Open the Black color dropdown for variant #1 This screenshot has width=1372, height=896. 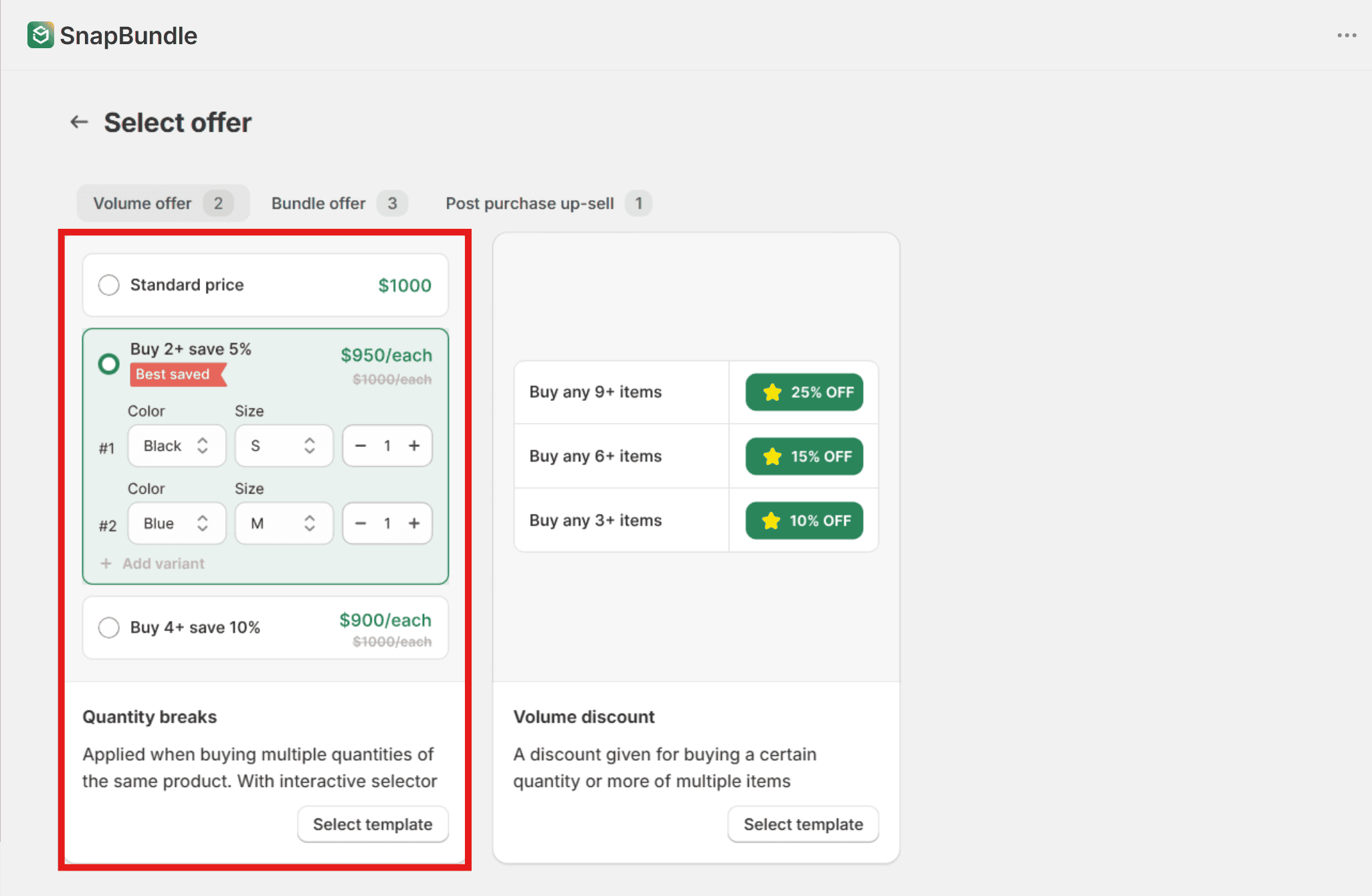pos(177,446)
